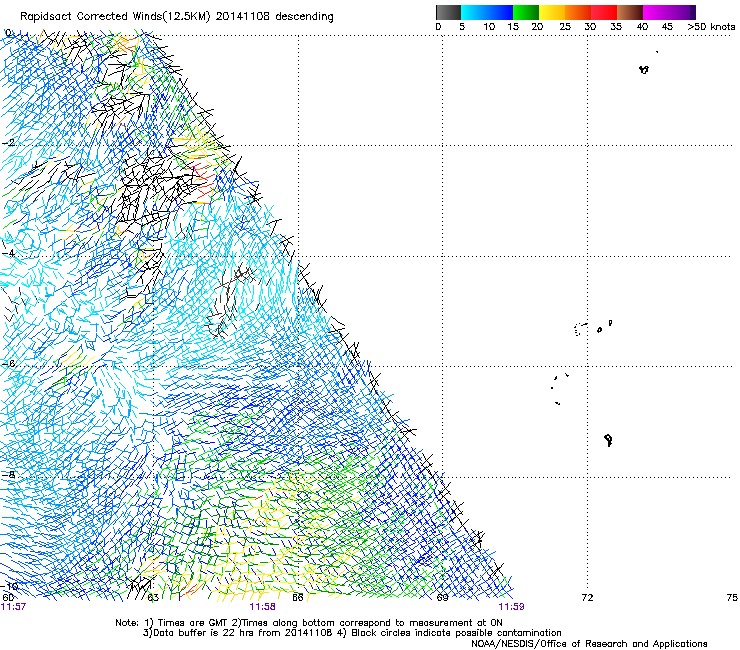Click the 'Data buffer is 22 hrs' note
The image size is (740, 650).
click(x=238, y=633)
